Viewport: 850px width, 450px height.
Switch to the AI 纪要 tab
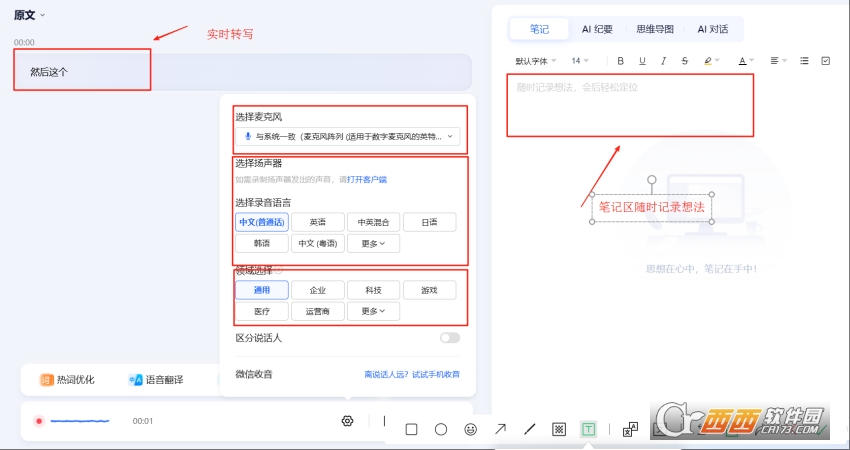click(597, 29)
